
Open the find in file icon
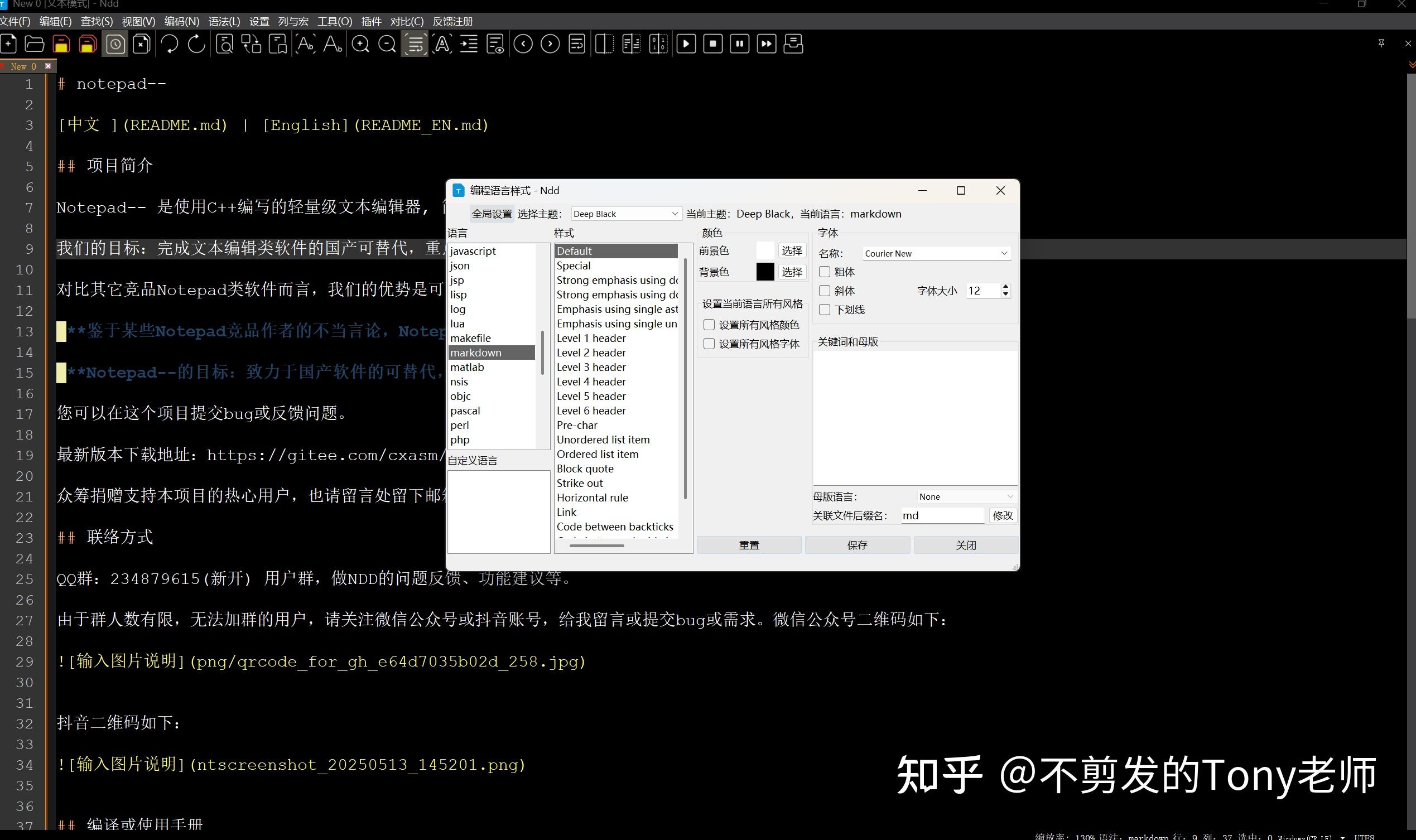tap(225, 44)
